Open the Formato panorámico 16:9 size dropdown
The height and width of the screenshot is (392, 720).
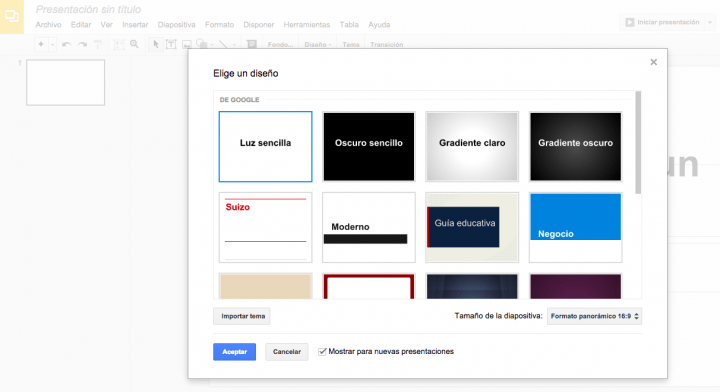[x=595, y=316]
